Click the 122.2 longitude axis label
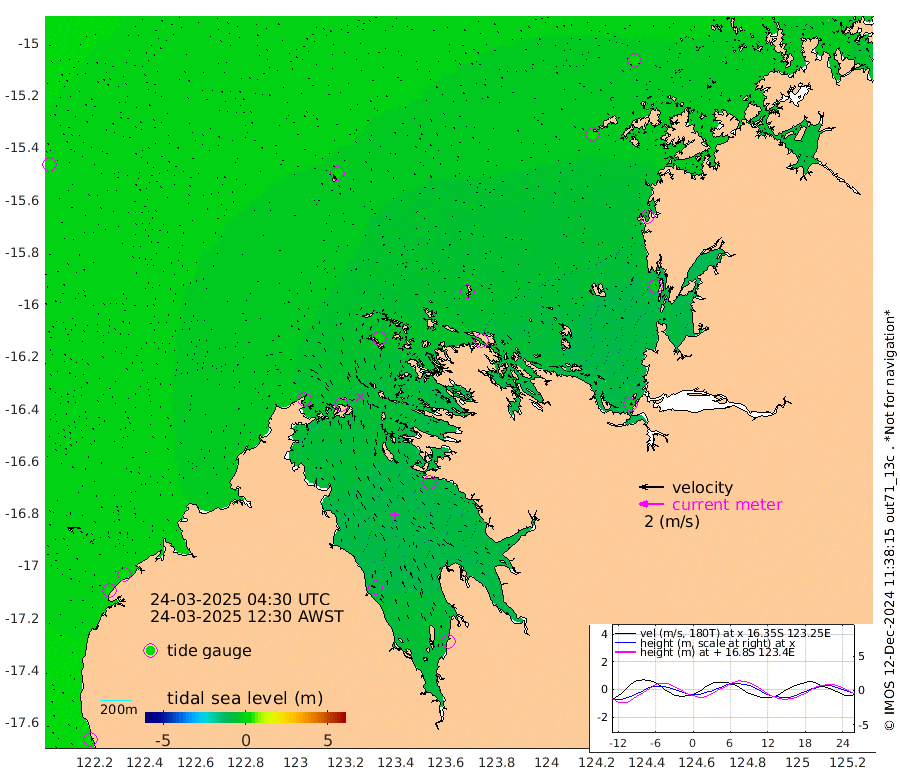This screenshot has width=900, height=780. (x=95, y=762)
